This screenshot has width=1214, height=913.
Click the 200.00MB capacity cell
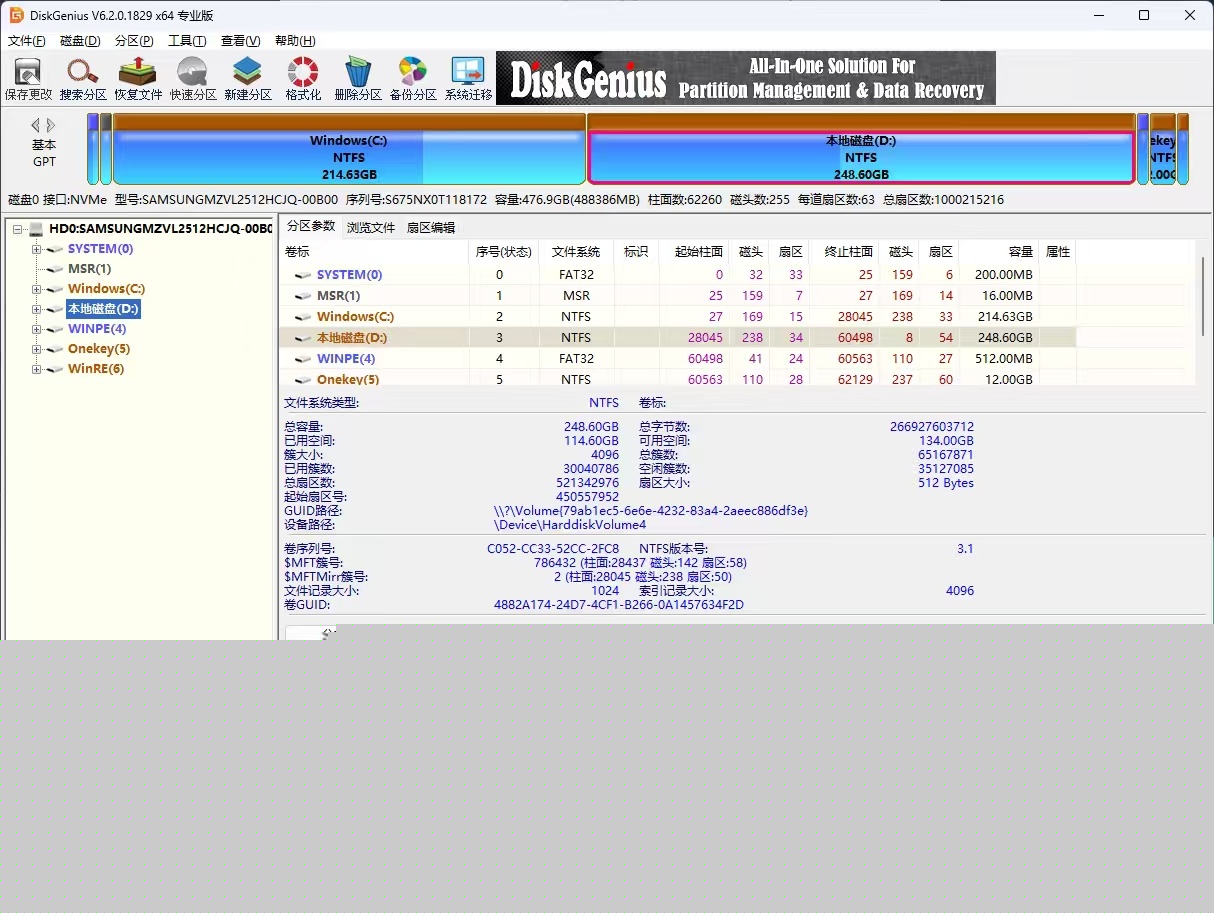point(1003,274)
